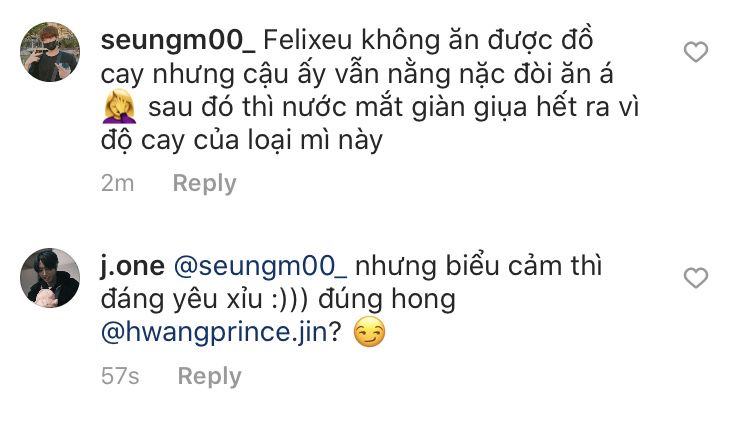This screenshot has height=421, width=750.
Task: Click the text "độ cay của loại mì này"
Action: pyautogui.click(x=242, y=140)
